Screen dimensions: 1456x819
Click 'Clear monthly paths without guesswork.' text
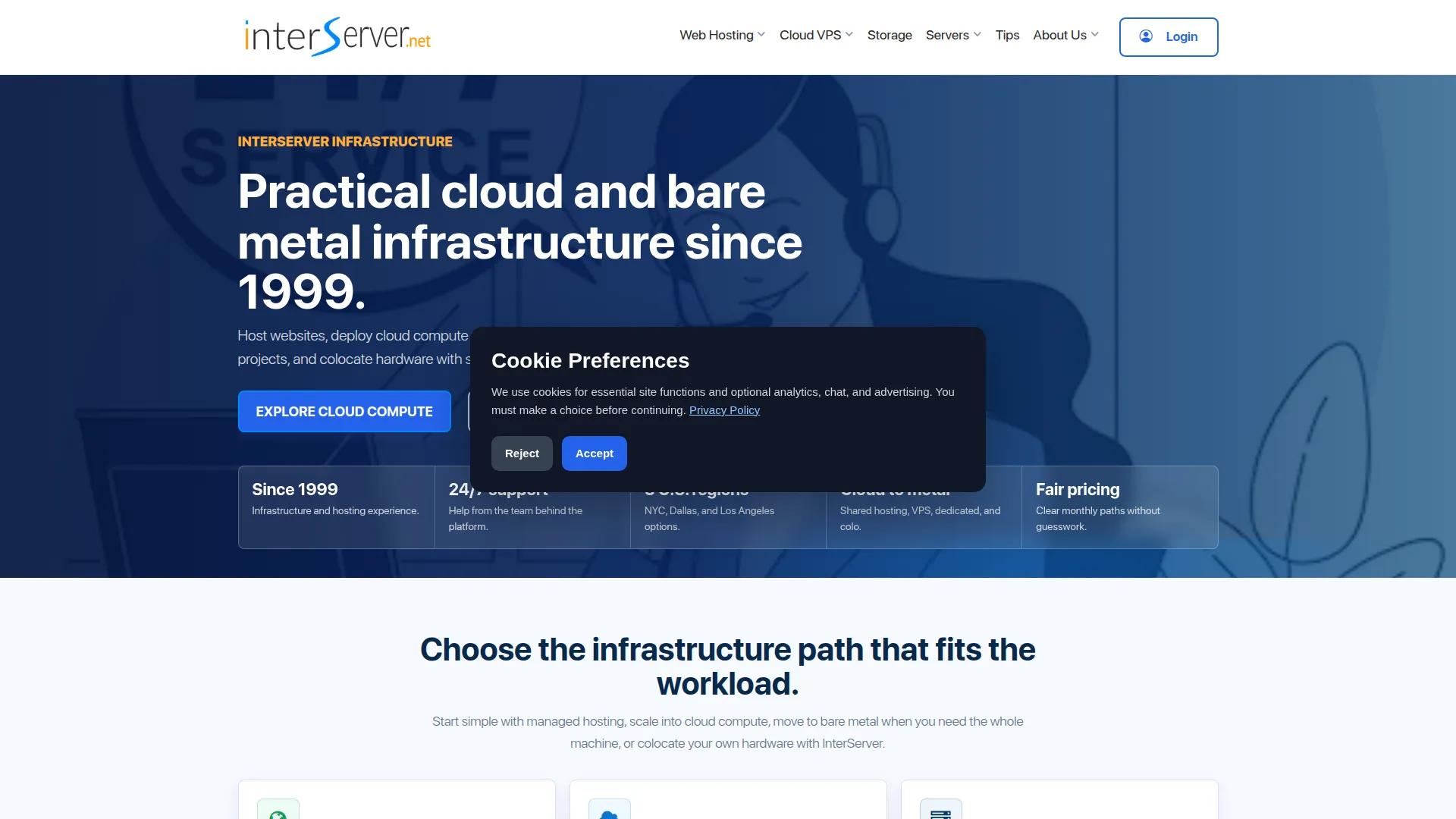coord(1098,519)
